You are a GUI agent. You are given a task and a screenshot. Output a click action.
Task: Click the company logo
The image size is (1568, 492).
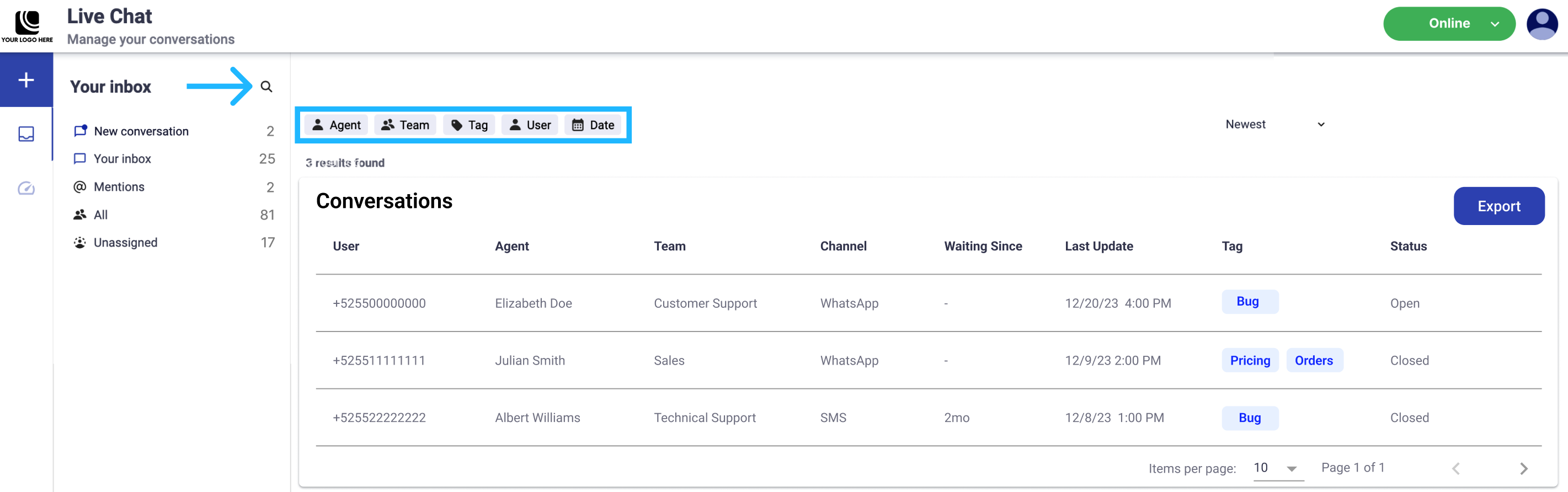[27, 26]
